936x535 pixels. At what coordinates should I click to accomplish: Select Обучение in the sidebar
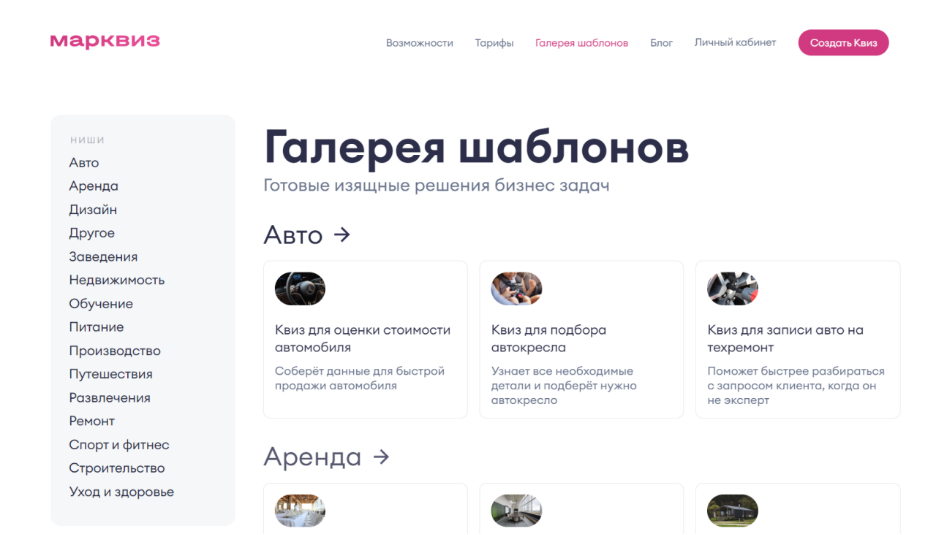(x=101, y=303)
